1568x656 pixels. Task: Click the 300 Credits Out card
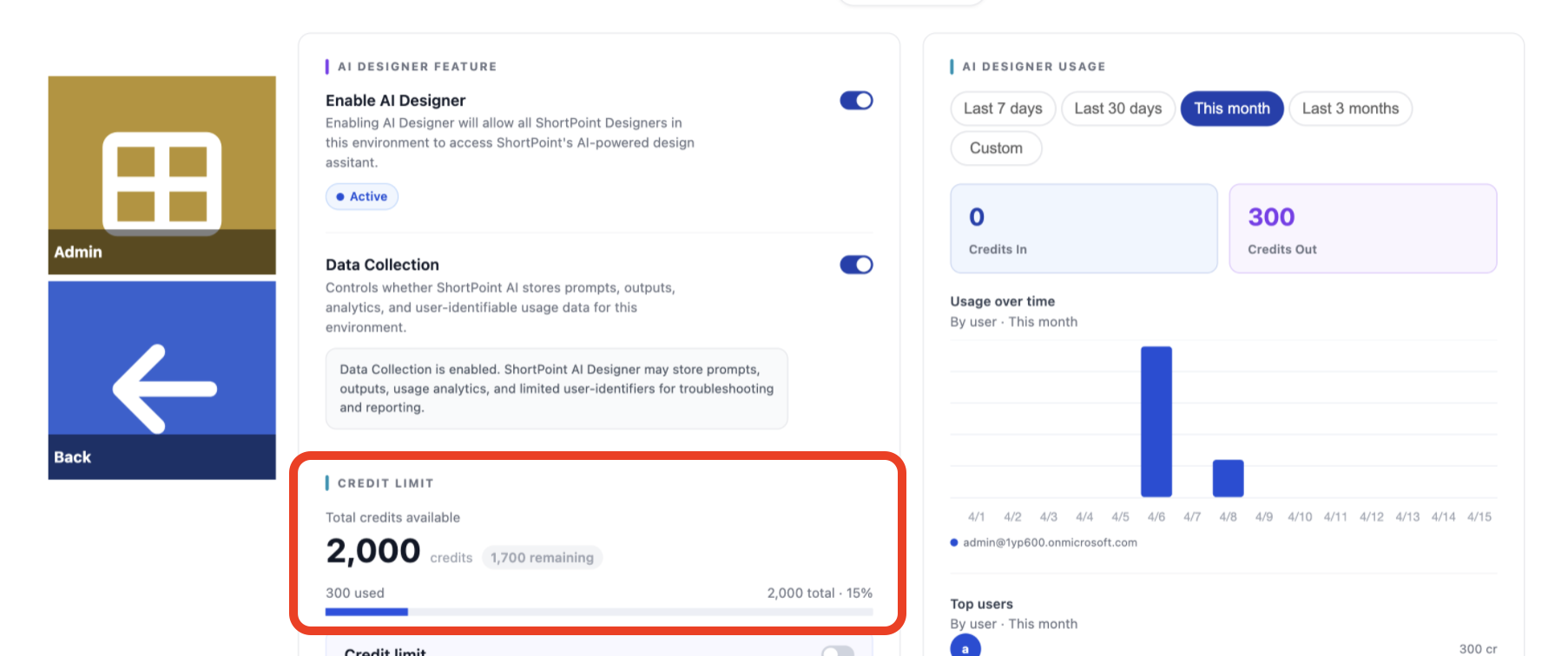(x=1363, y=228)
